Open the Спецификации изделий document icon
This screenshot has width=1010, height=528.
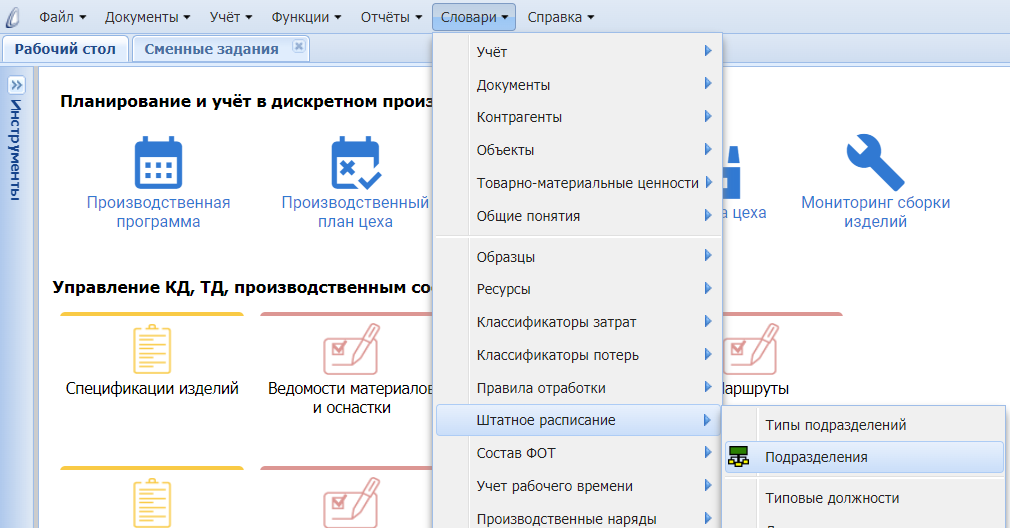pos(152,349)
